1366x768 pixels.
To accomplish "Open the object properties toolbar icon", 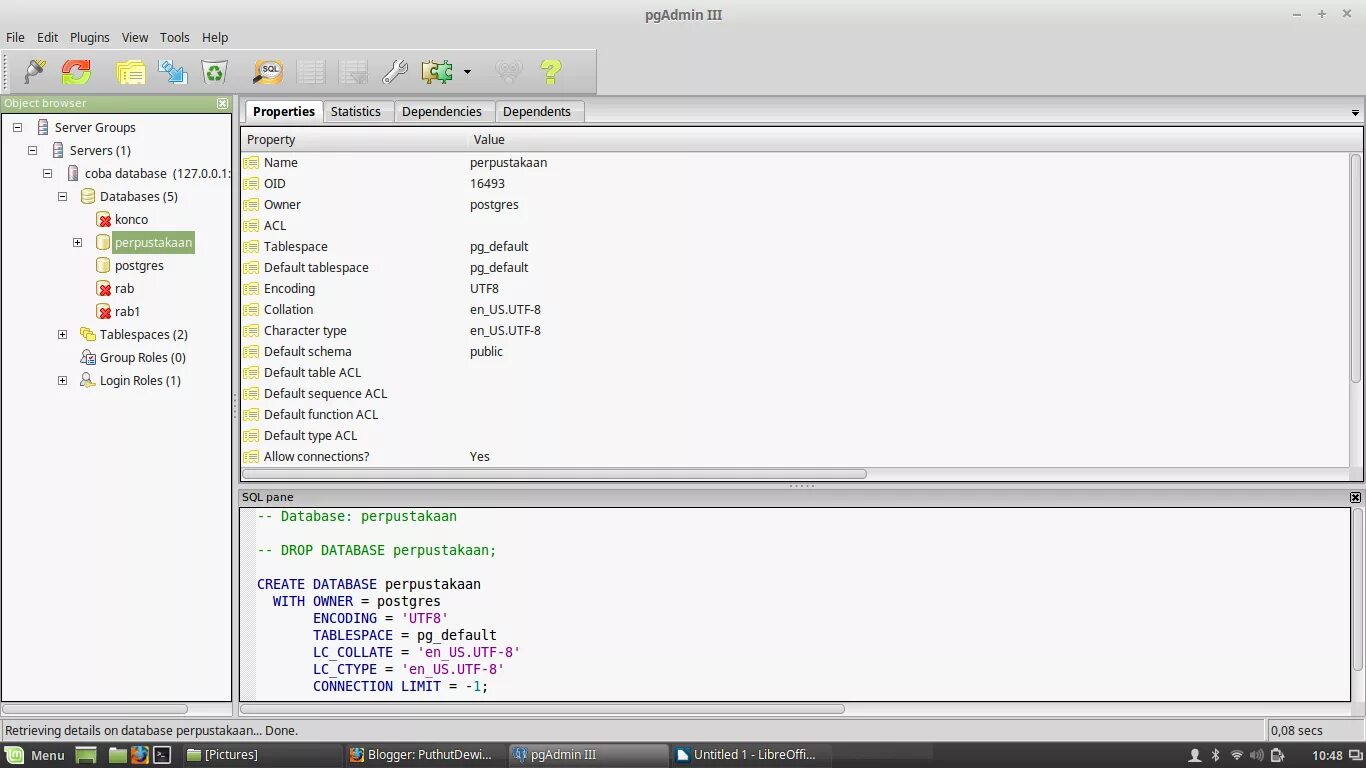I will (131, 71).
